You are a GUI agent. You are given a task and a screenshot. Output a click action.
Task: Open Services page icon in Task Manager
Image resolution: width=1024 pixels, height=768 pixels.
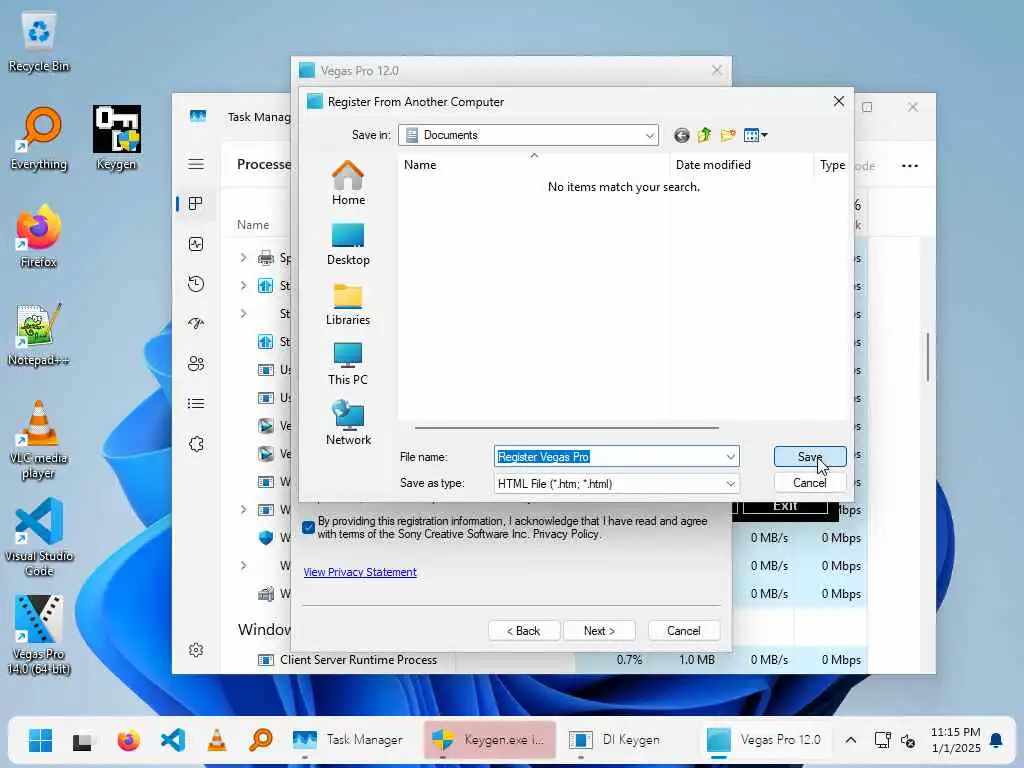click(196, 444)
